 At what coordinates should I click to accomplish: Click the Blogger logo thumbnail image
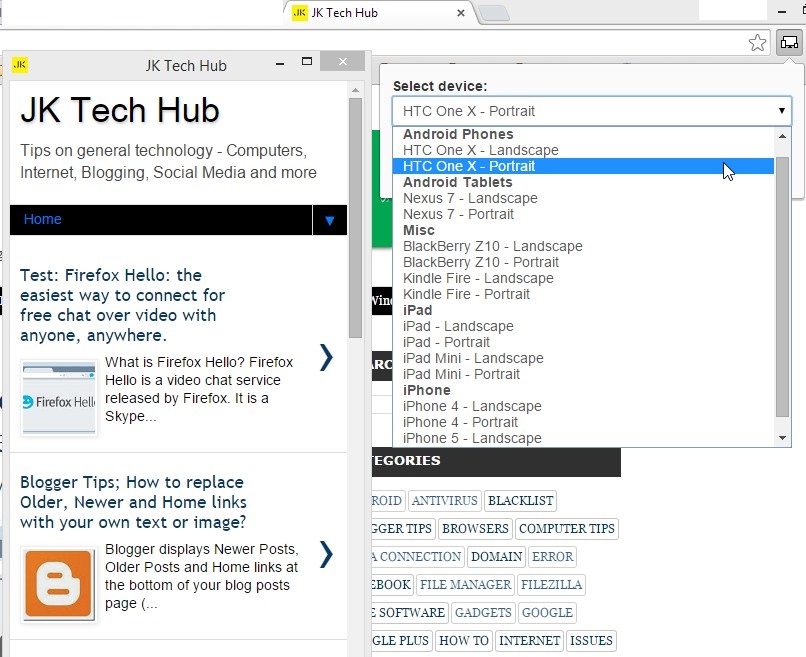[x=59, y=585]
